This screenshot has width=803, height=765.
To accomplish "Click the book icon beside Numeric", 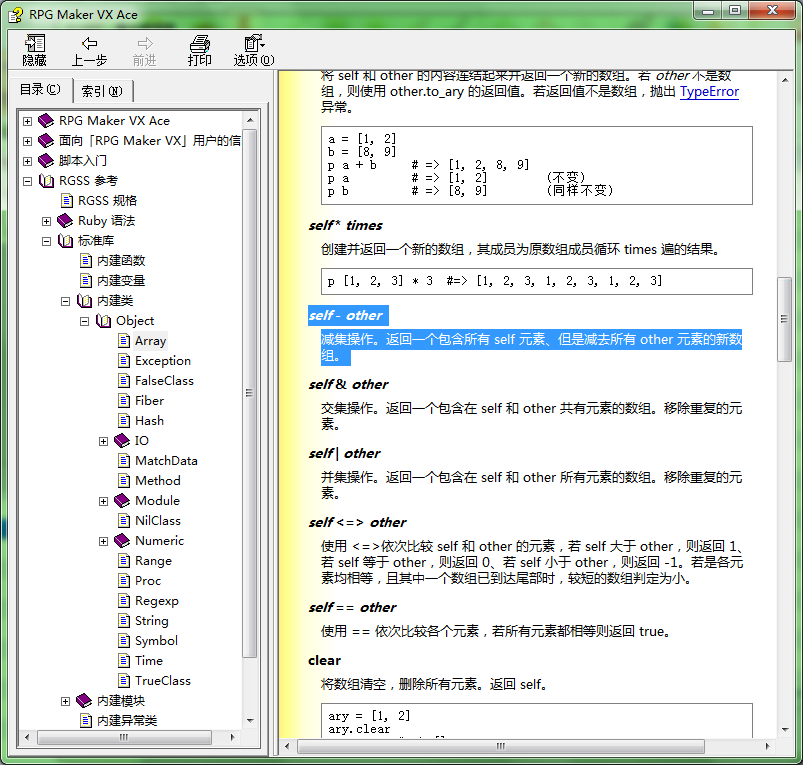I will (121, 540).
